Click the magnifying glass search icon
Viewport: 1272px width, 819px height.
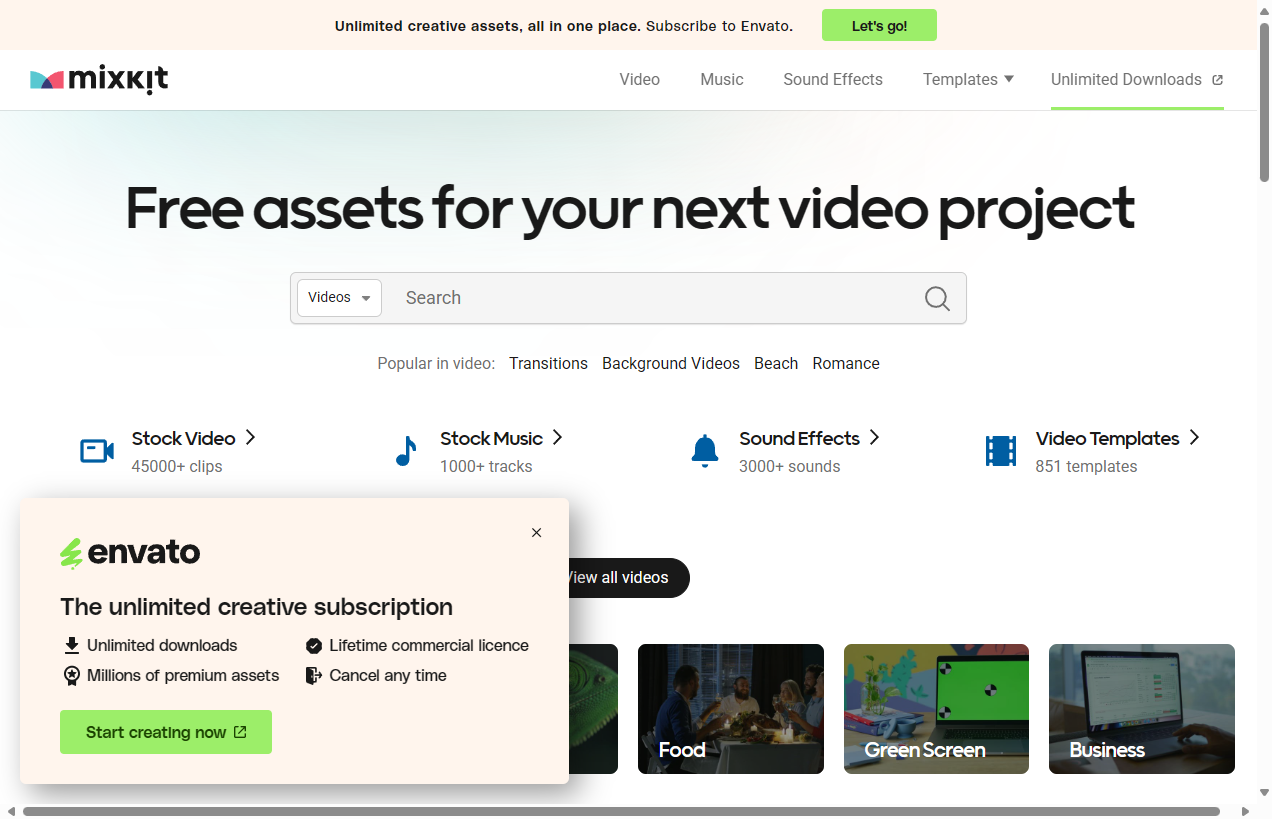[937, 298]
